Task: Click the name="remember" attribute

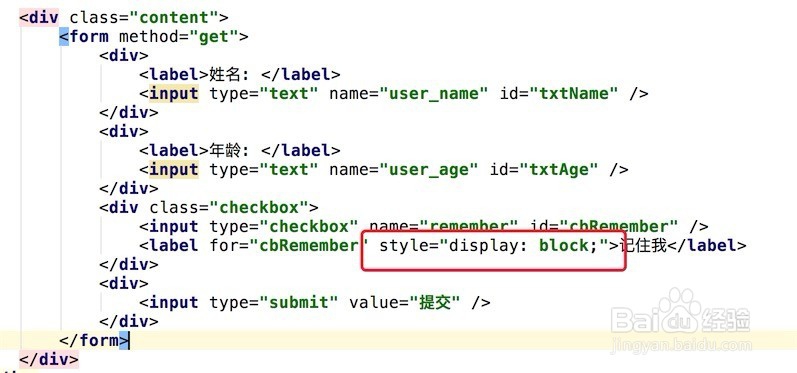Action: click(444, 227)
